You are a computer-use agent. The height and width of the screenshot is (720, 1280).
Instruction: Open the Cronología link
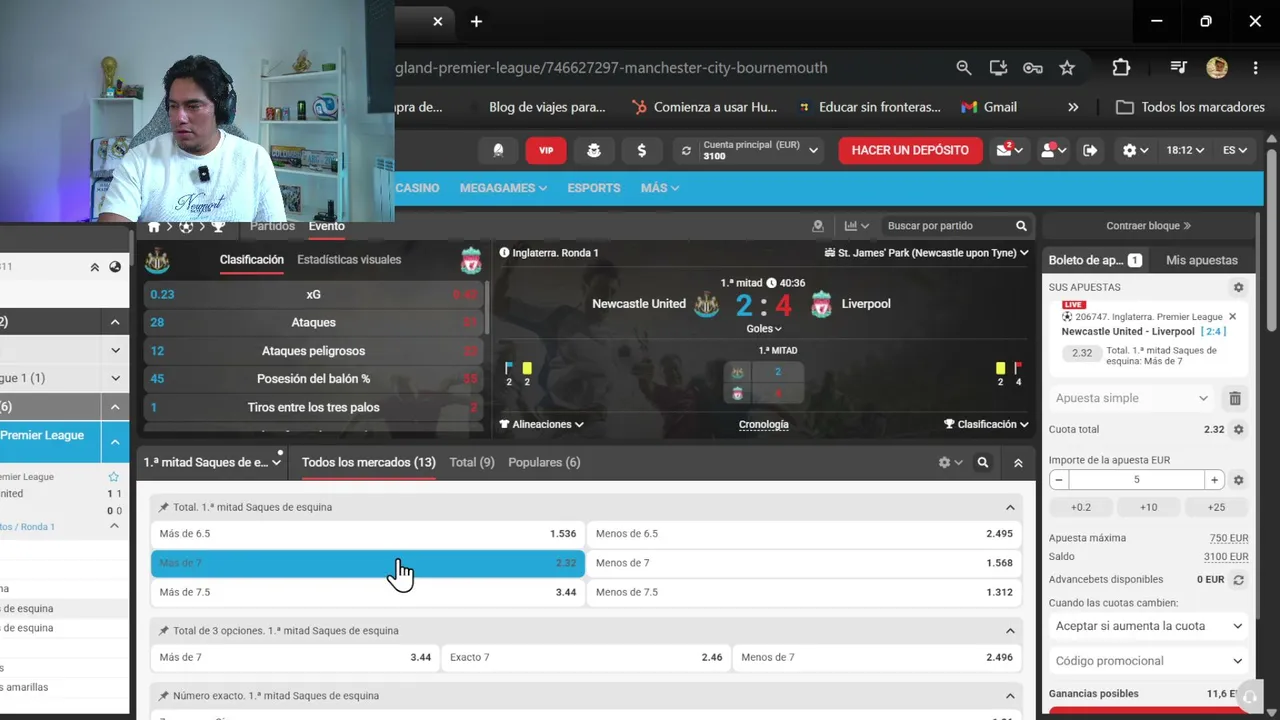click(763, 424)
